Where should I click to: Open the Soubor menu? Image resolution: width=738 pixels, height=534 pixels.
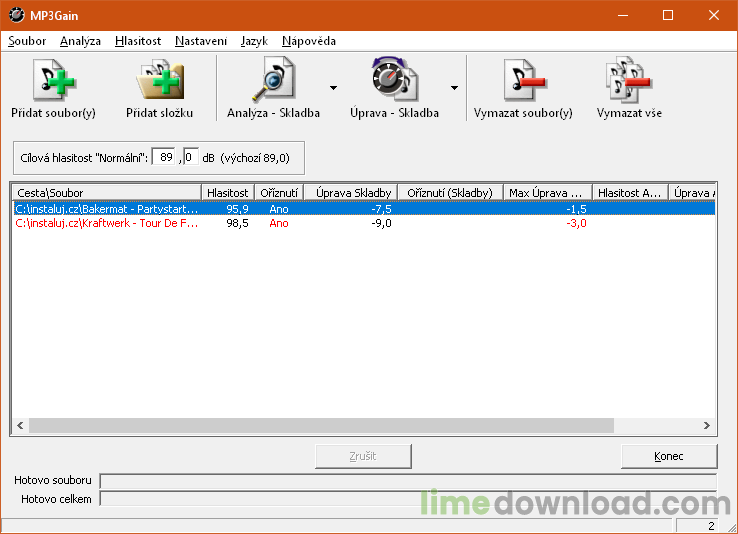tap(27, 41)
